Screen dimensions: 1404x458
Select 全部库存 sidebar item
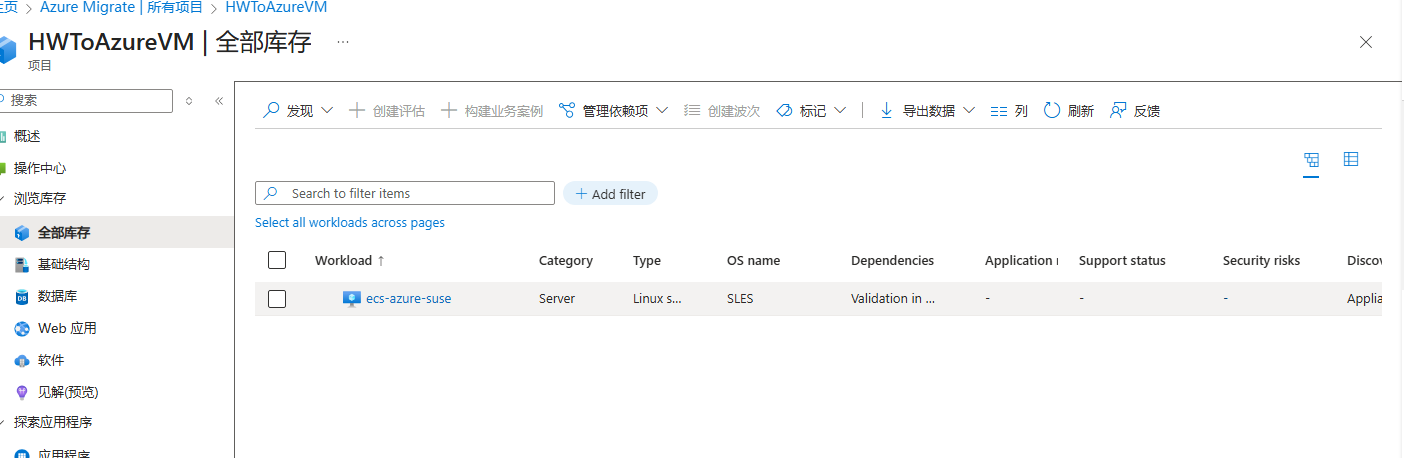[x=116, y=233]
